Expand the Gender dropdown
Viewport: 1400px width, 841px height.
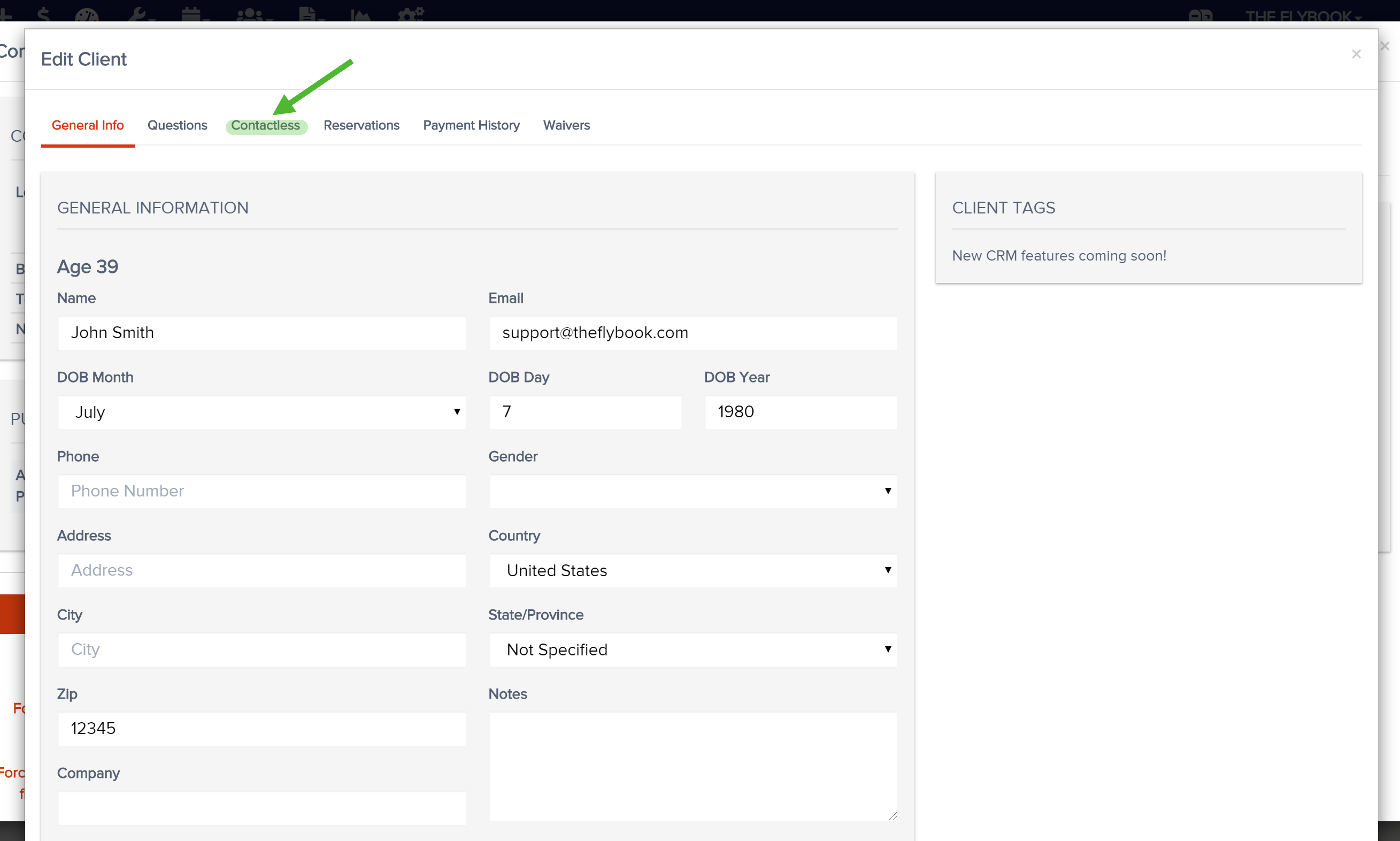click(x=693, y=491)
